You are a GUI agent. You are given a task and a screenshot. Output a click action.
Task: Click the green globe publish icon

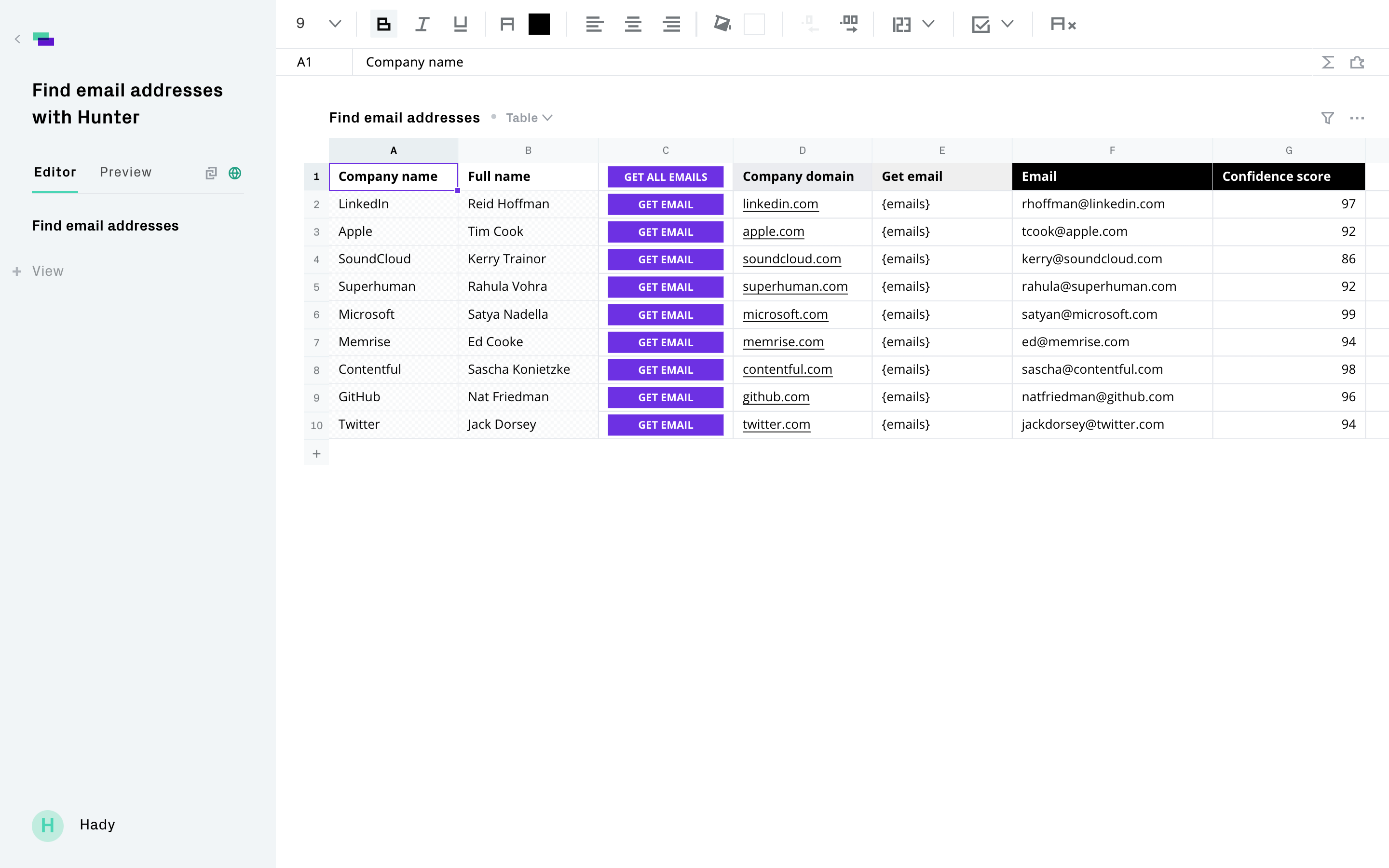point(235,173)
